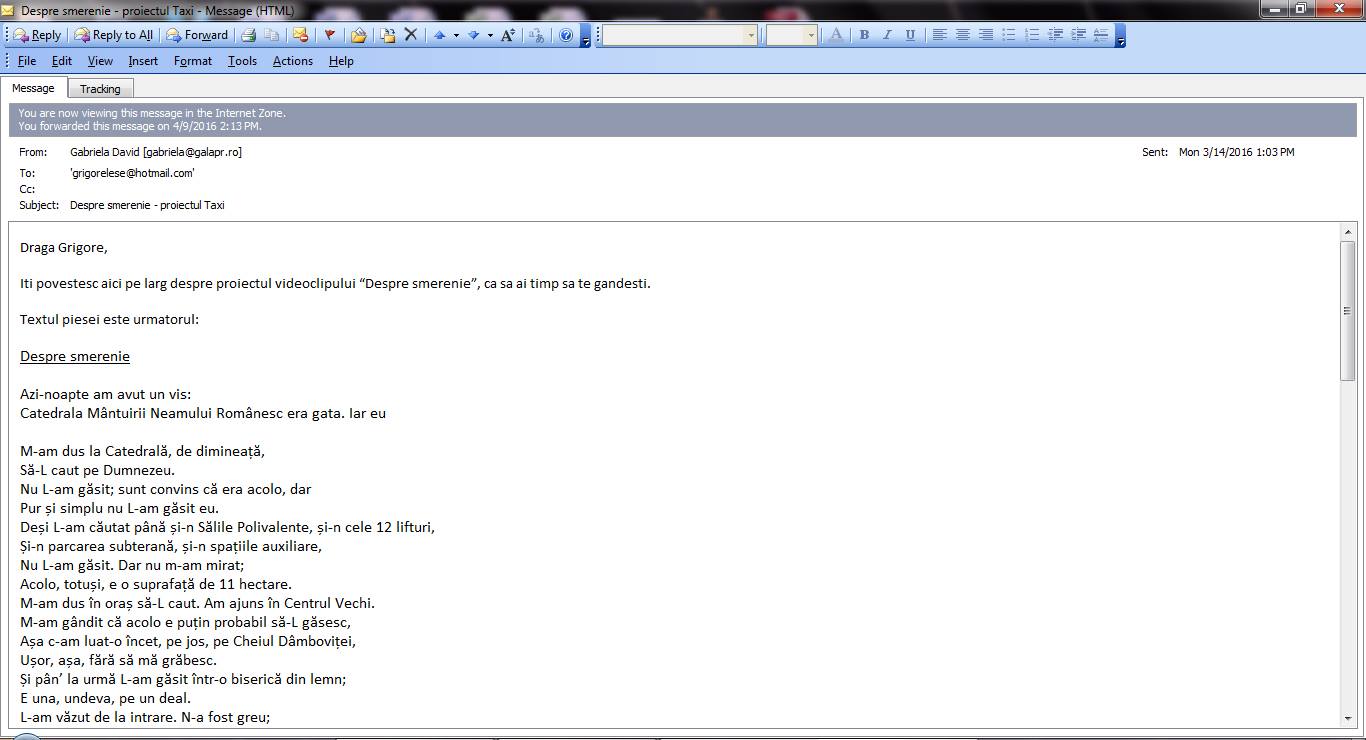This screenshot has width=1366, height=740.
Task: Open the Tools menu
Action: click(242, 61)
